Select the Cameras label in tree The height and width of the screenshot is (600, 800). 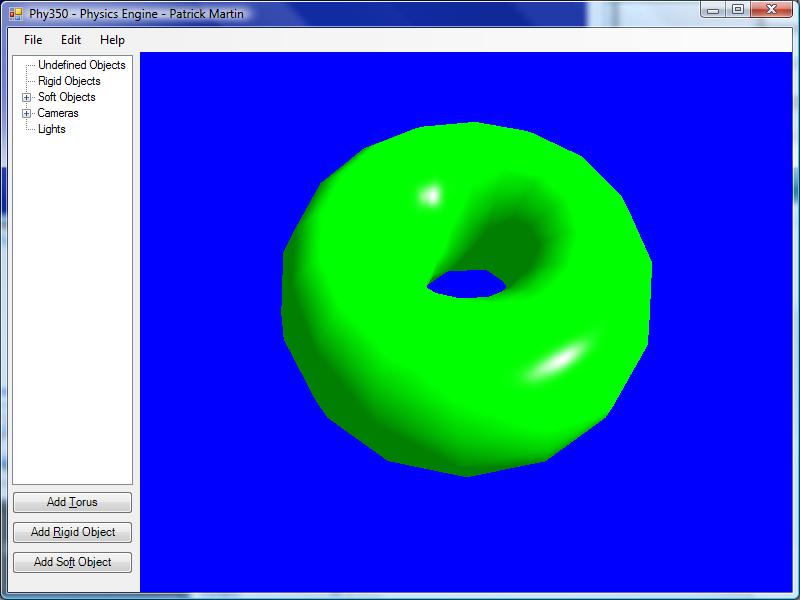pos(58,113)
